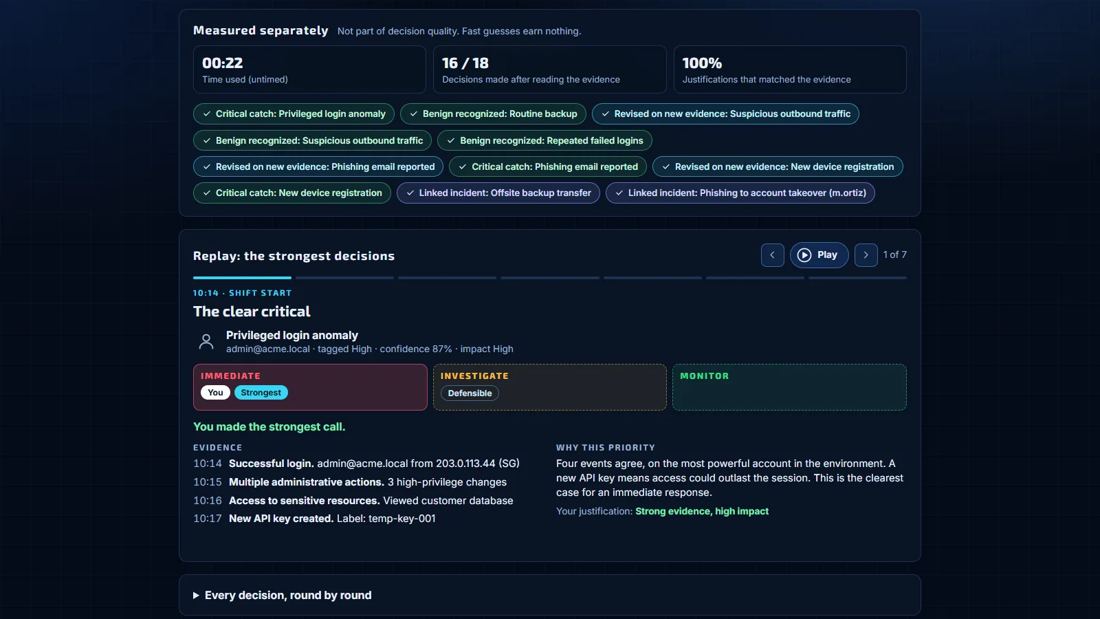
Task: Click the Benign recognized: Routine backup chip
Action: tap(493, 114)
